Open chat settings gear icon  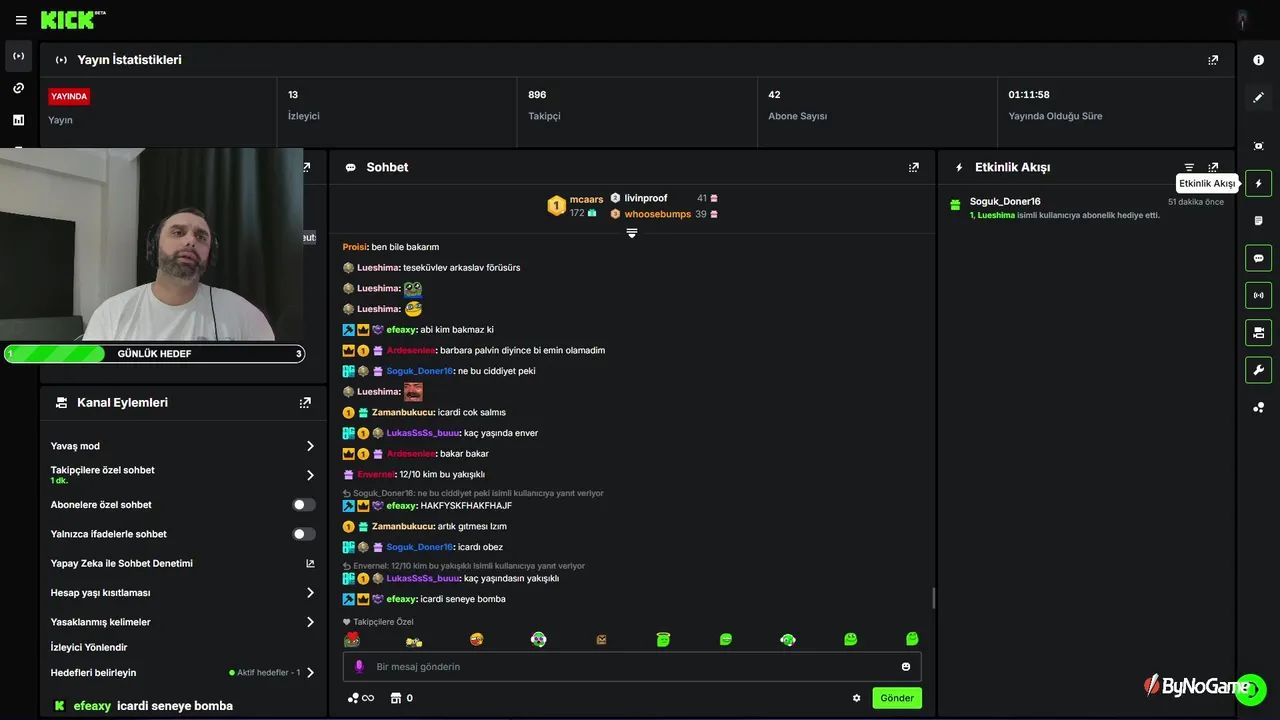856,698
